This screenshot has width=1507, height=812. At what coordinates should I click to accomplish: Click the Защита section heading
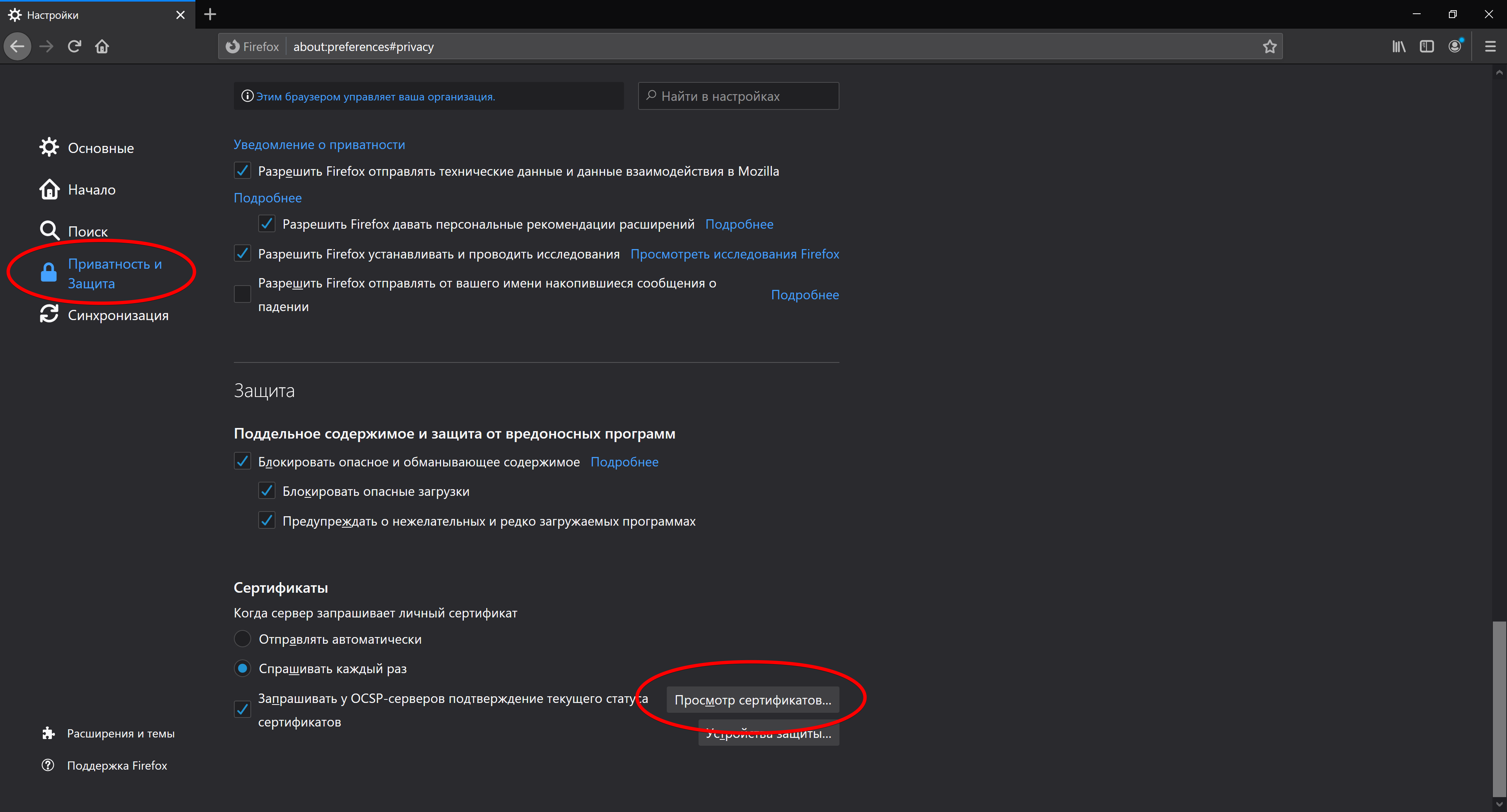[x=265, y=391]
